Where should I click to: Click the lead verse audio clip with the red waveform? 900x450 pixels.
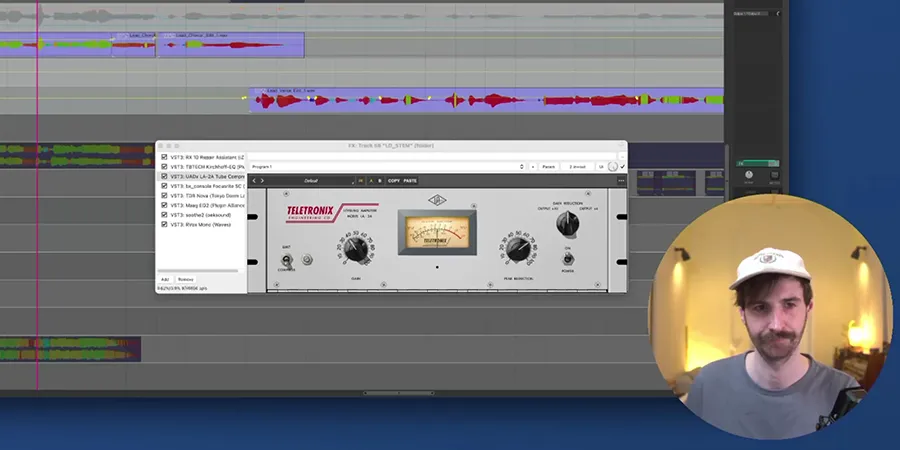pyautogui.click(x=486, y=100)
